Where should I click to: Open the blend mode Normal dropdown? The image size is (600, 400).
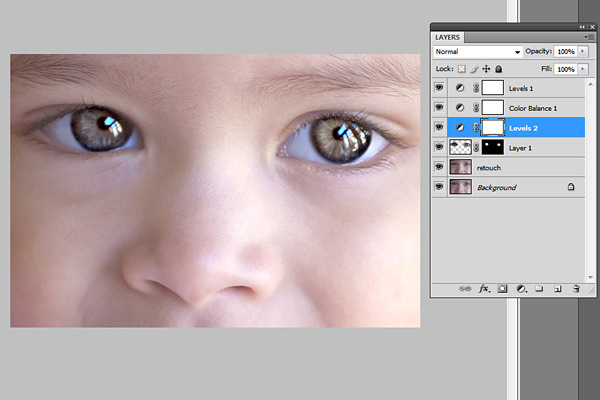click(x=478, y=52)
